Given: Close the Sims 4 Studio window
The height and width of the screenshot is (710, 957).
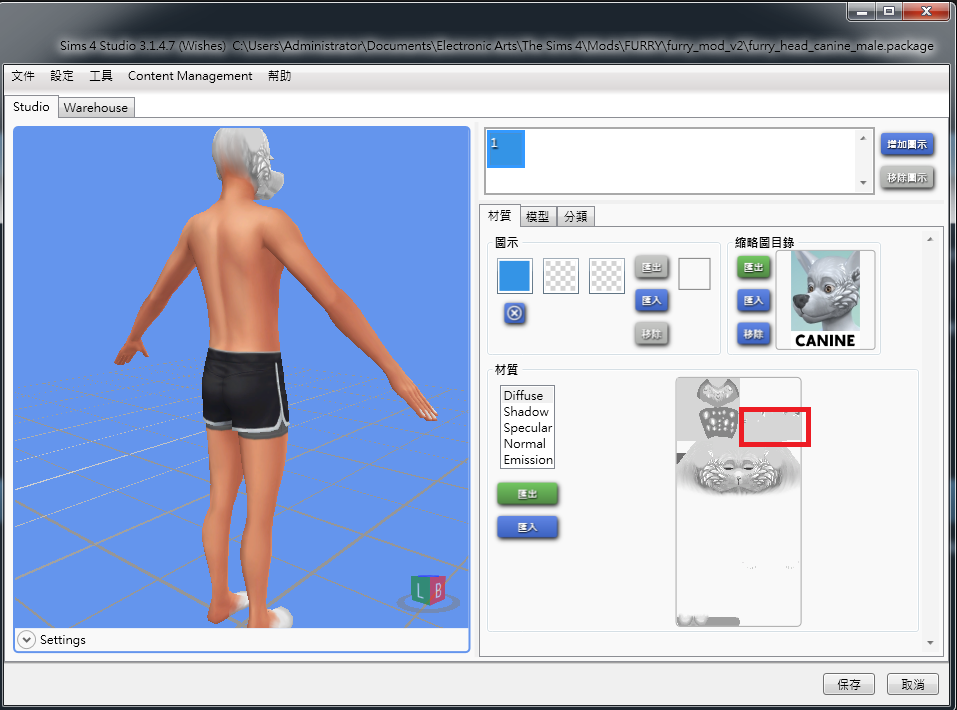Looking at the screenshot, I should click(926, 12).
